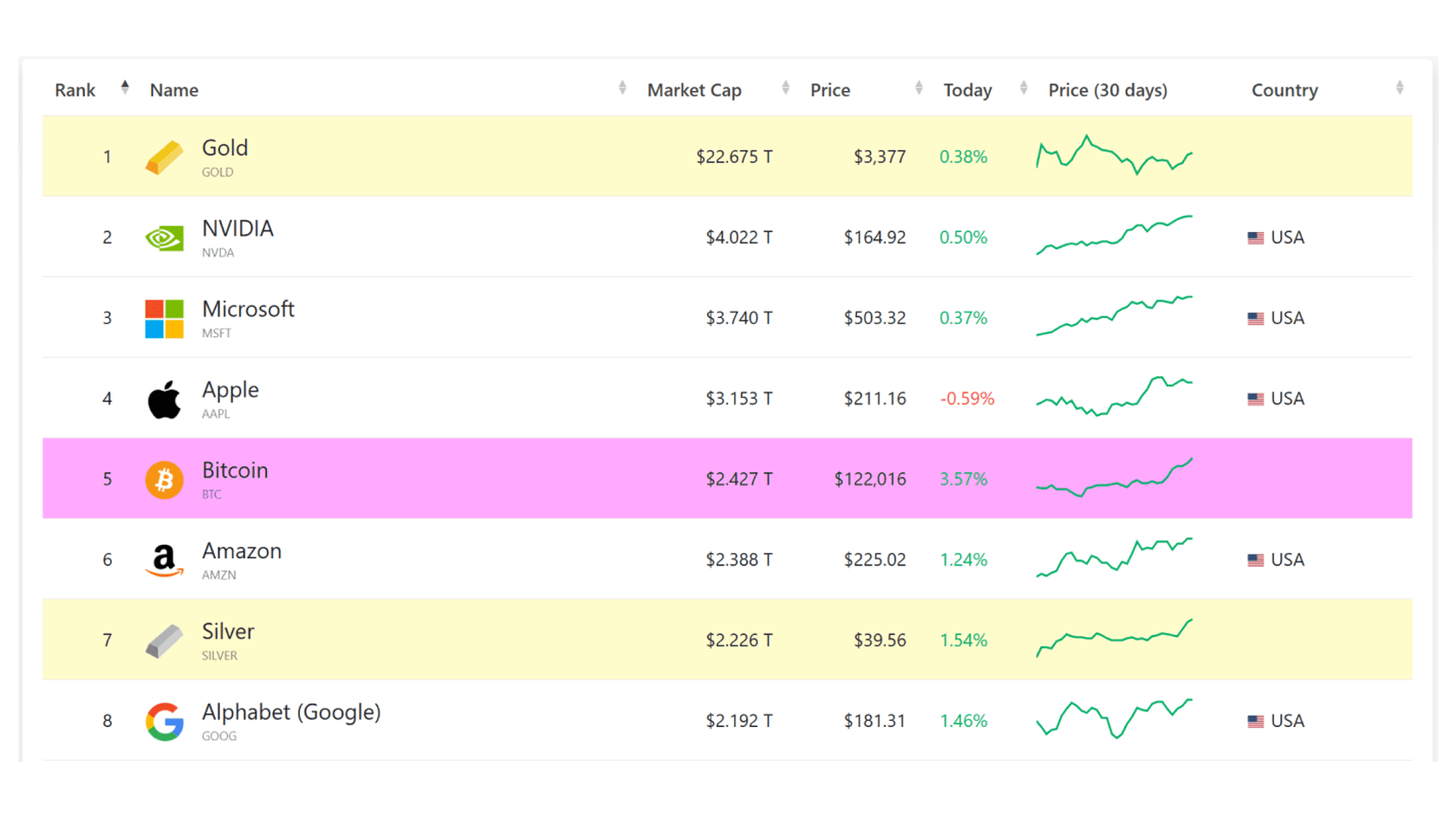
Task: Click the USA flag in Microsoft row
Action: tap(1255, 318)
